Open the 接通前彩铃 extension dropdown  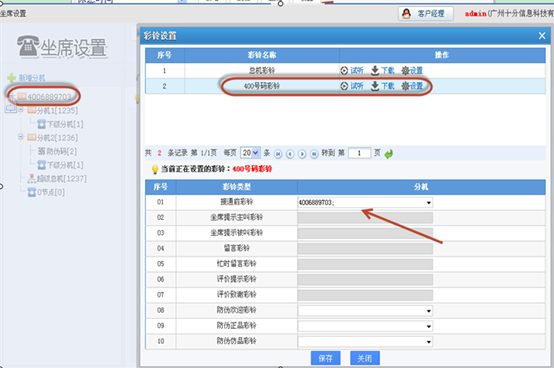point(365,202)
